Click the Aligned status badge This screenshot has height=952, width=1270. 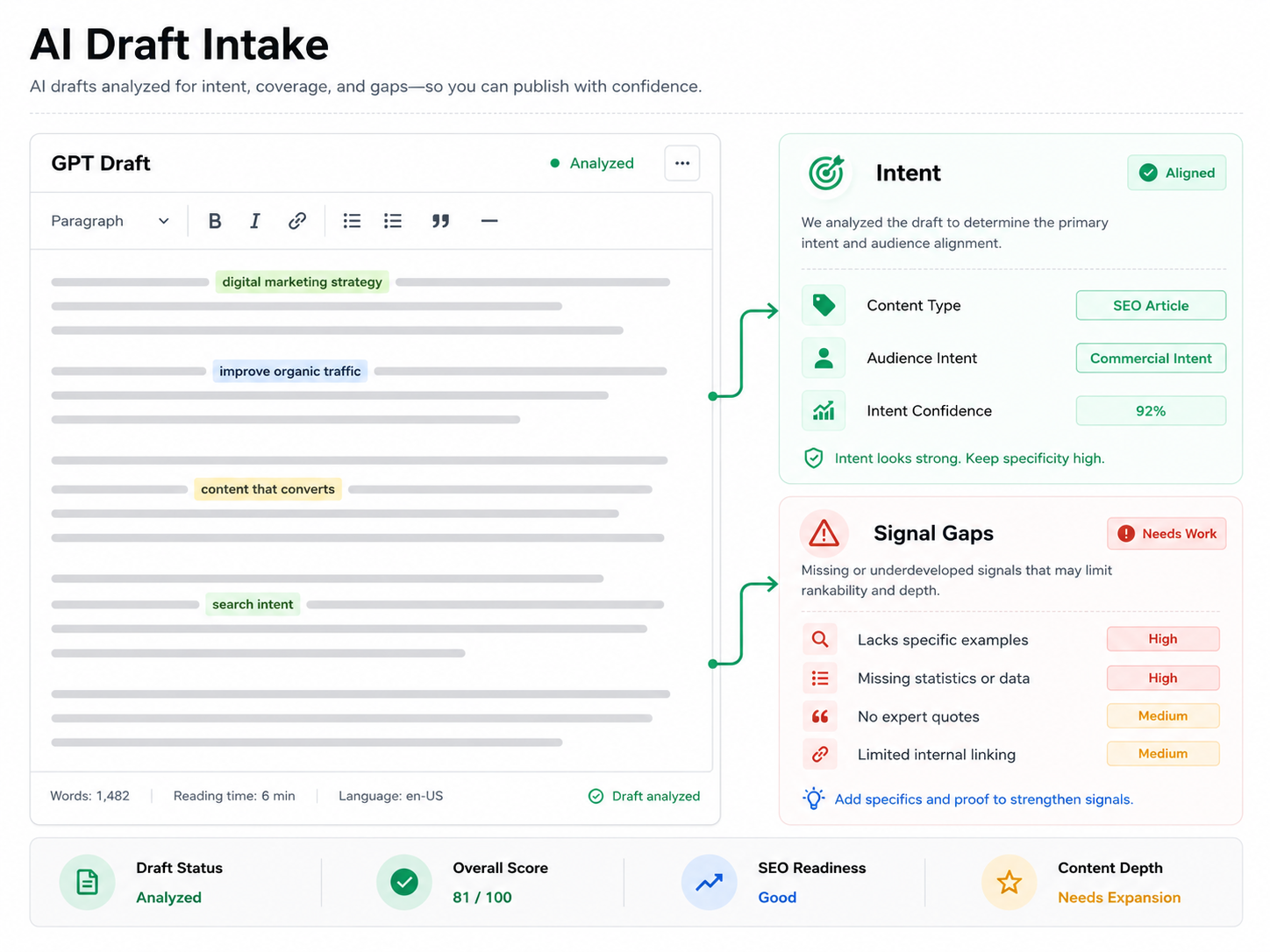click(1177, 173)
